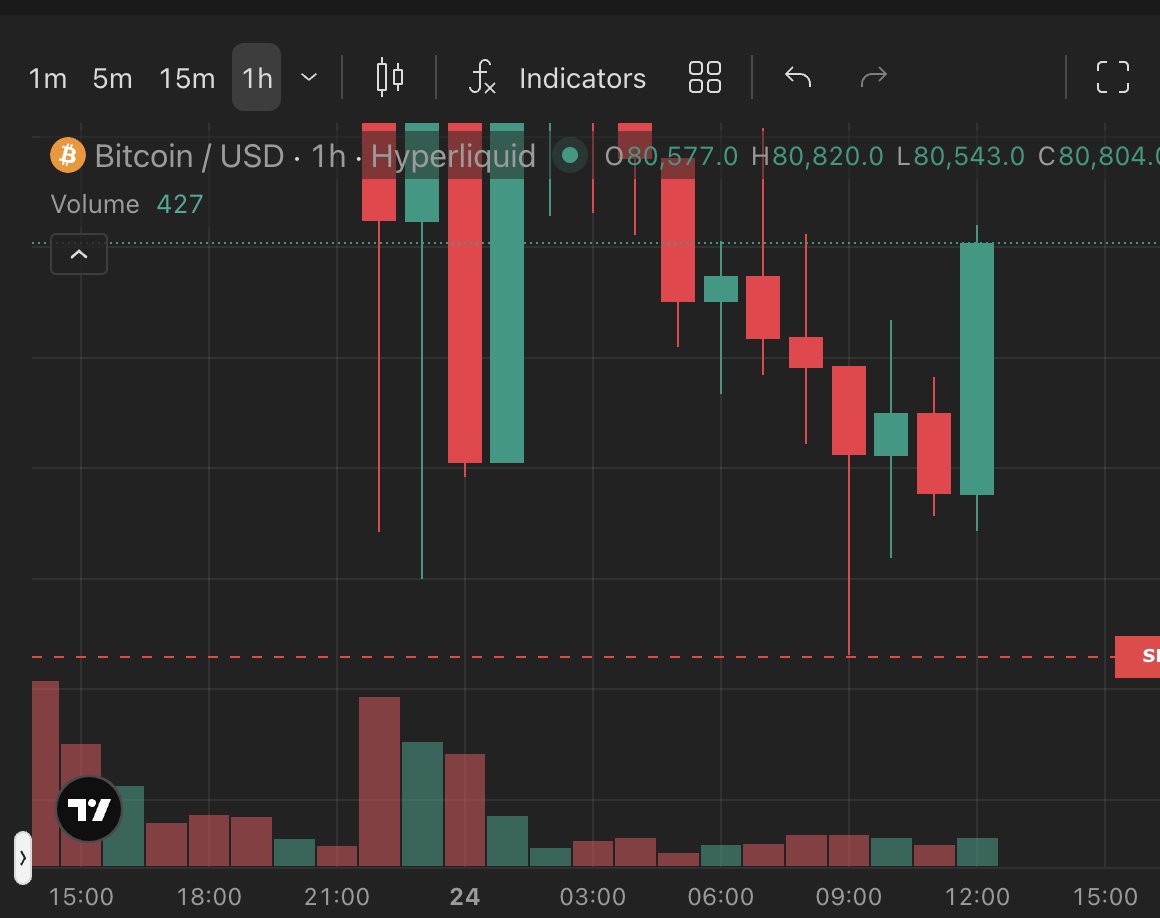Open the candlestick chart type selector
Viewport: 1160px width, 918px height.
pyautogui.click(x=389, y=77)
